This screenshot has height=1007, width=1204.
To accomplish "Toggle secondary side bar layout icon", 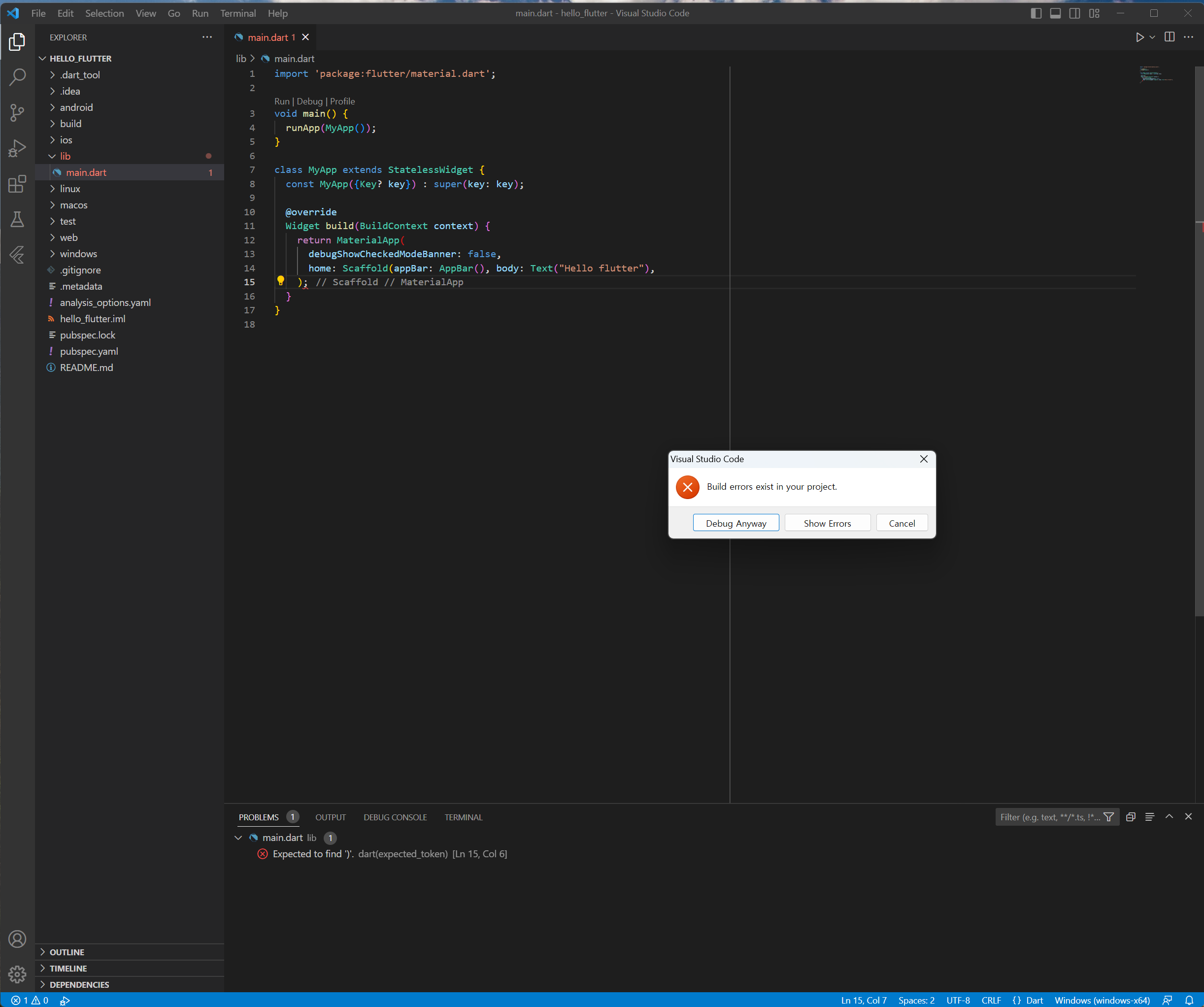I will [1075, 13].
